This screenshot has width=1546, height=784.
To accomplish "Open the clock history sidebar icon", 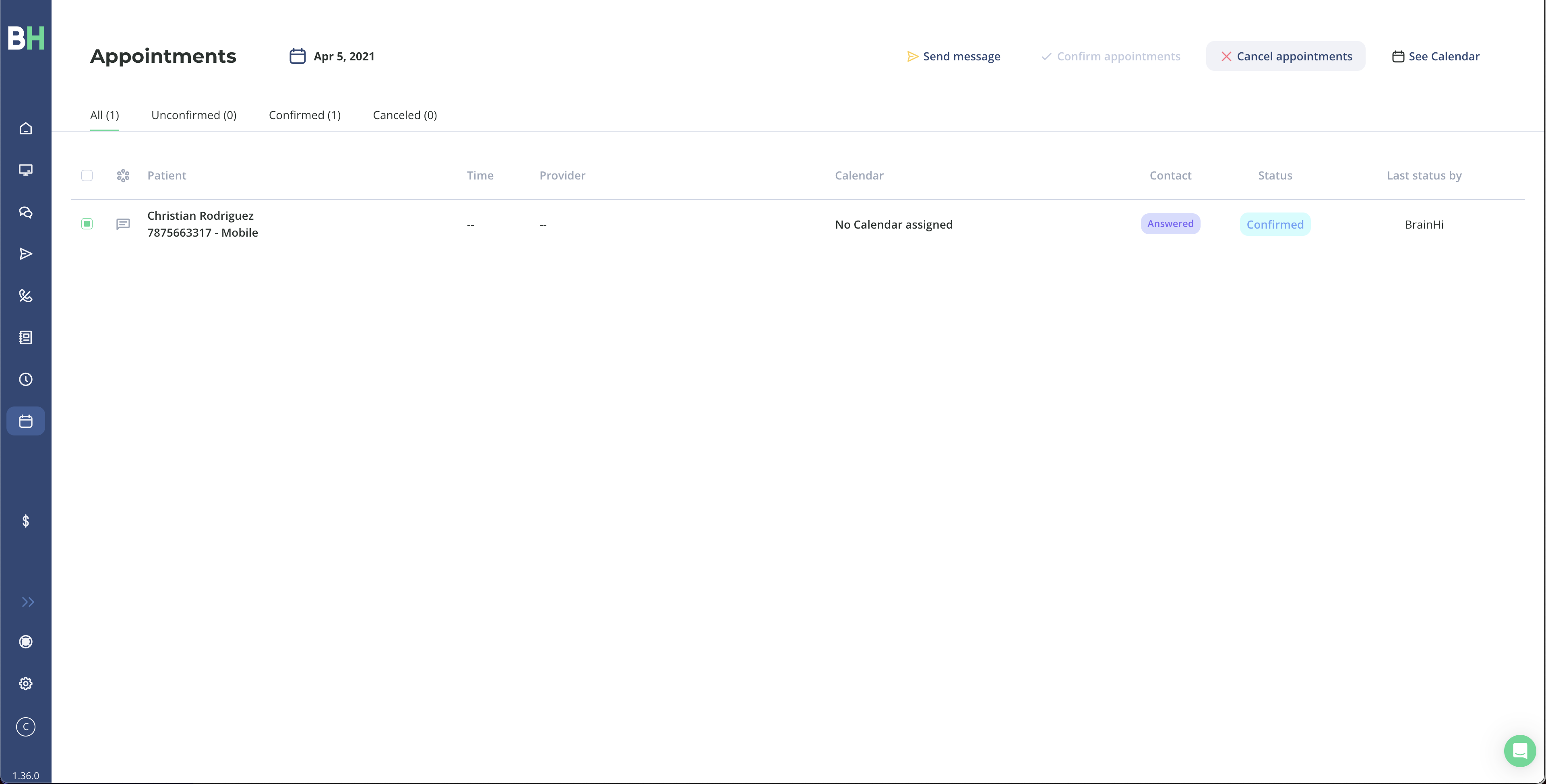I will coord(25,380).
